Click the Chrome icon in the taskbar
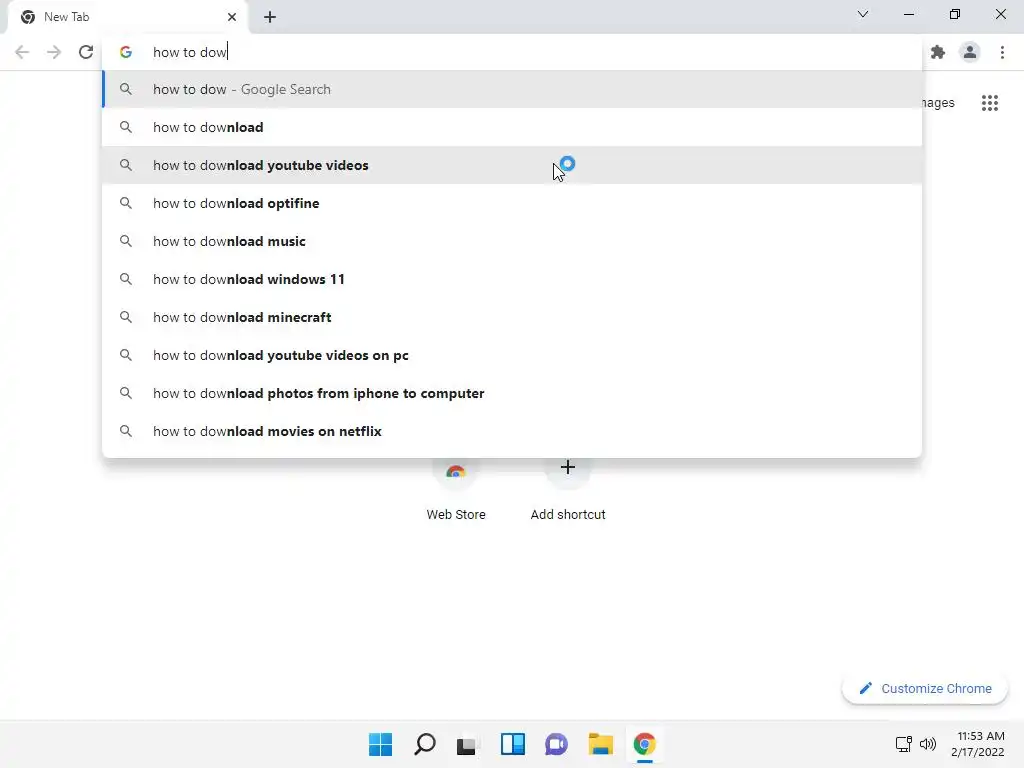Image resolution: width=1024 pixels, height=768 pixels. point(645,744)
